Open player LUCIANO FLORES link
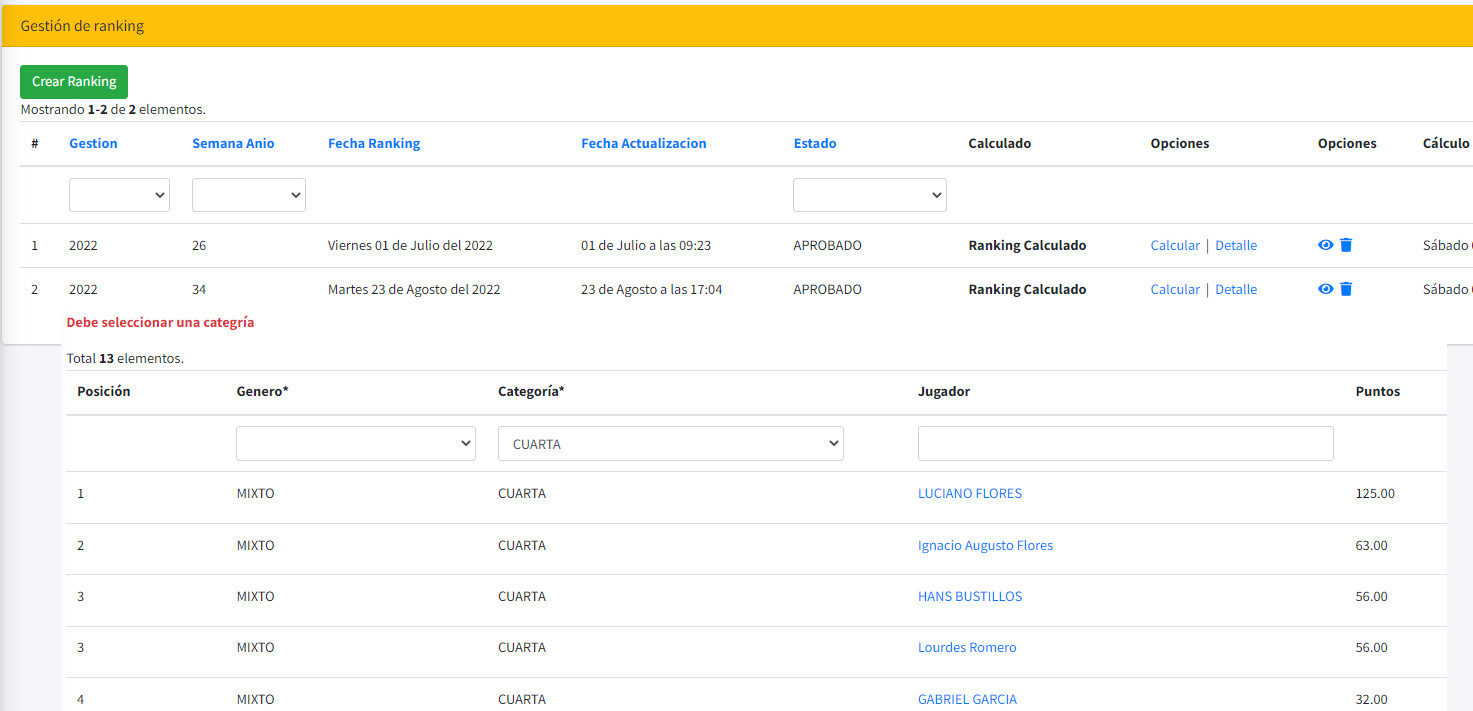 (x=969, y=493)
